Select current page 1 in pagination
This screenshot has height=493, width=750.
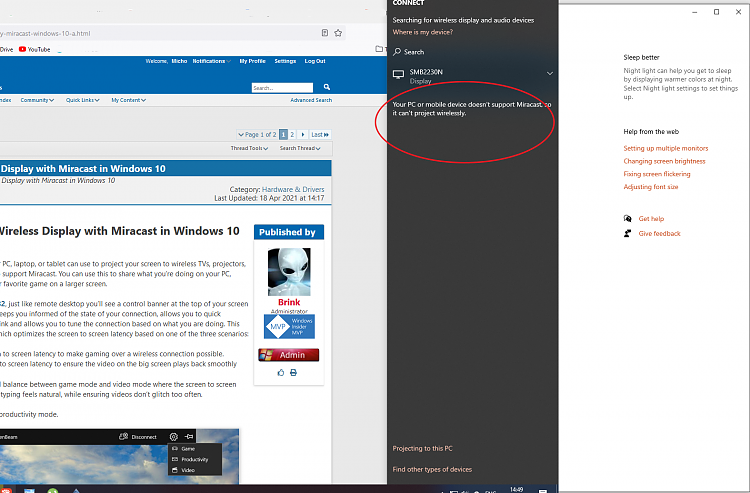(x=283, y=134)
